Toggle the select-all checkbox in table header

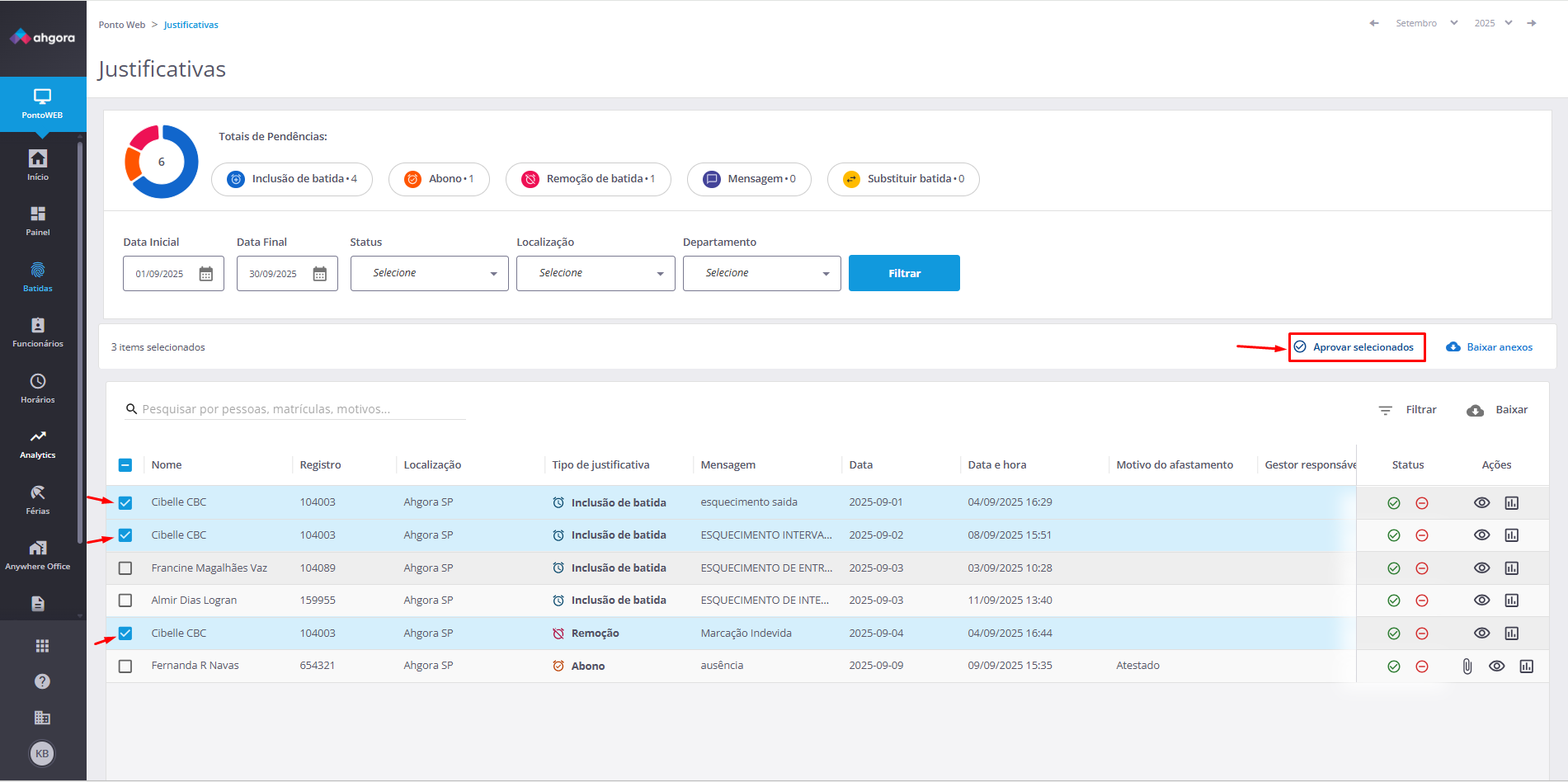tap(125, 465)
